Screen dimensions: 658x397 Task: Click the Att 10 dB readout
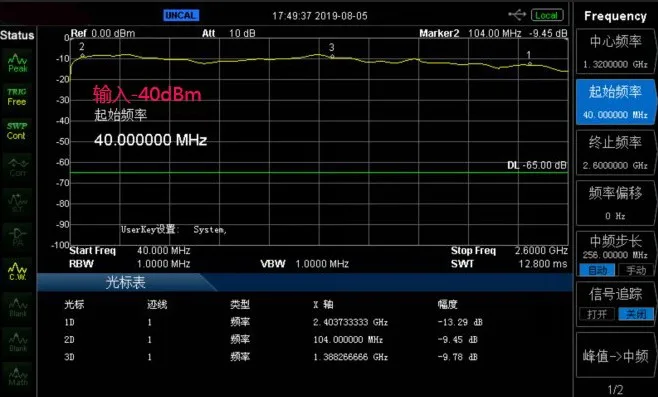coord(229,33)
